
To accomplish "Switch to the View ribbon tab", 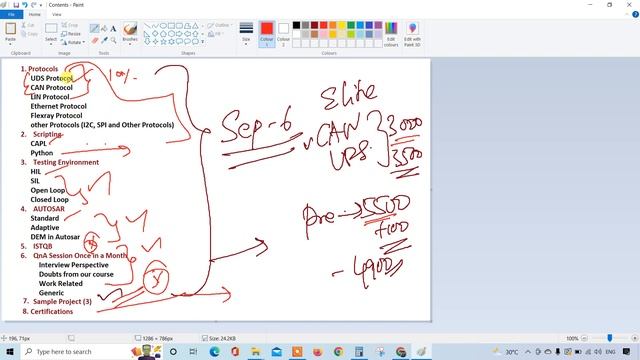I will (57, 14).
